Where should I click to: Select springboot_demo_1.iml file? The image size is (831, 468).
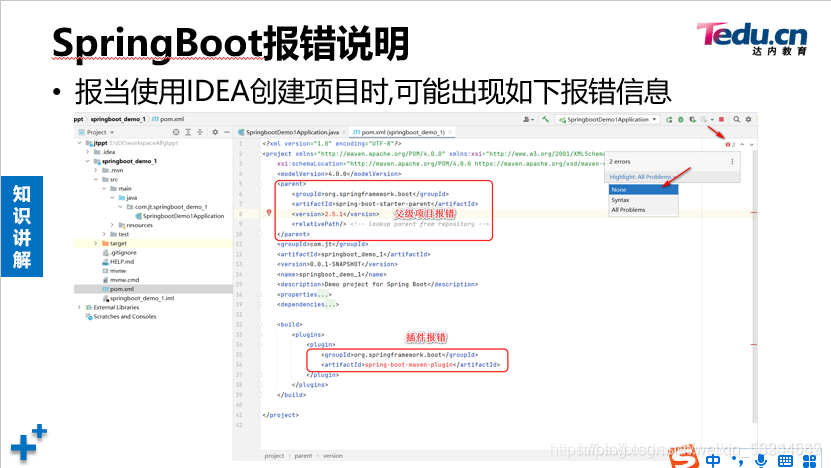point(138,298)
